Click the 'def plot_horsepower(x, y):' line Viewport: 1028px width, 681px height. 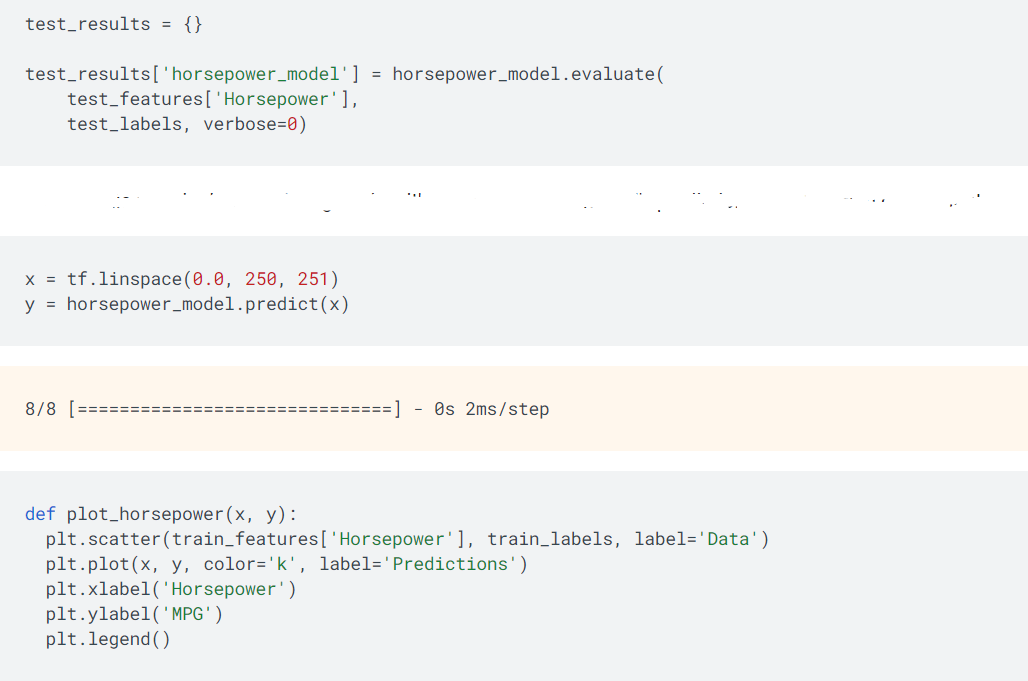click(161, 514)
